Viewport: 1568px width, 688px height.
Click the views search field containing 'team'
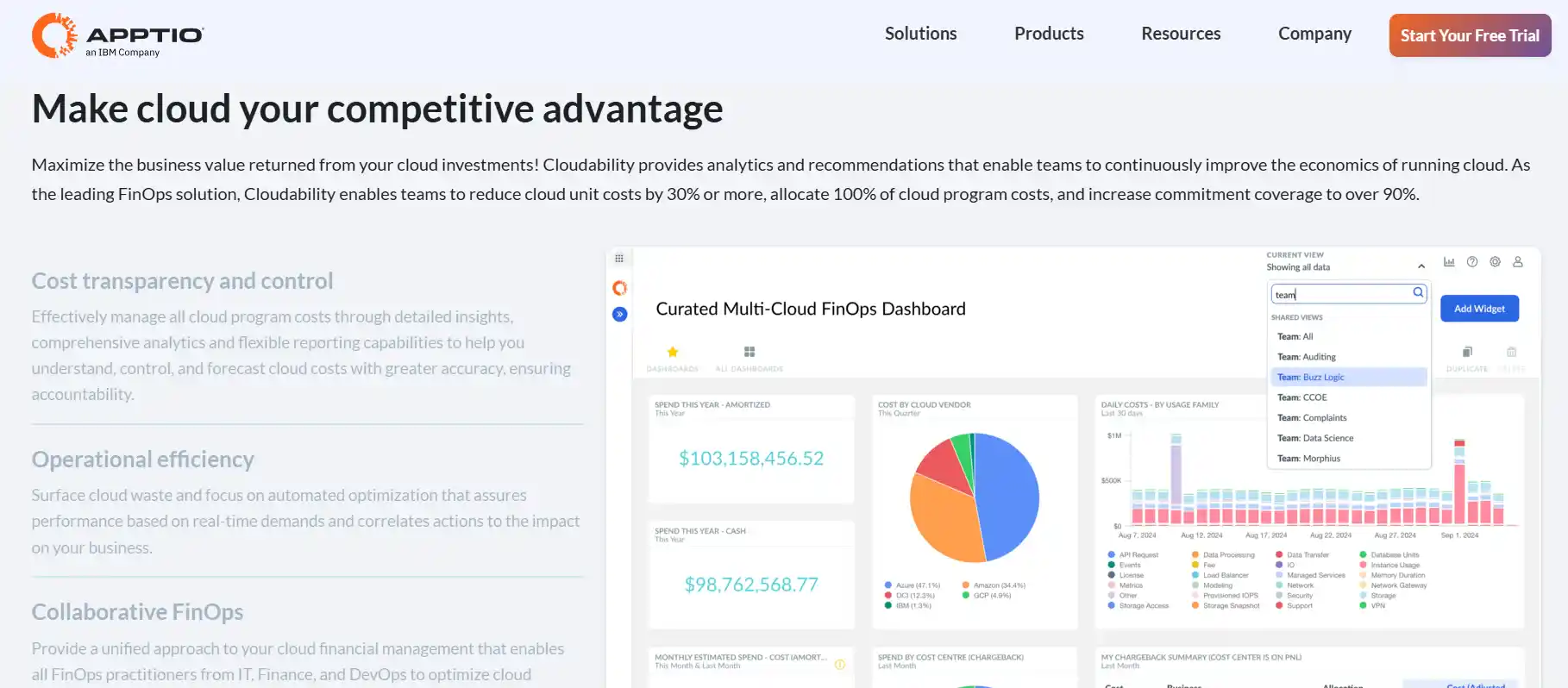1349,294
